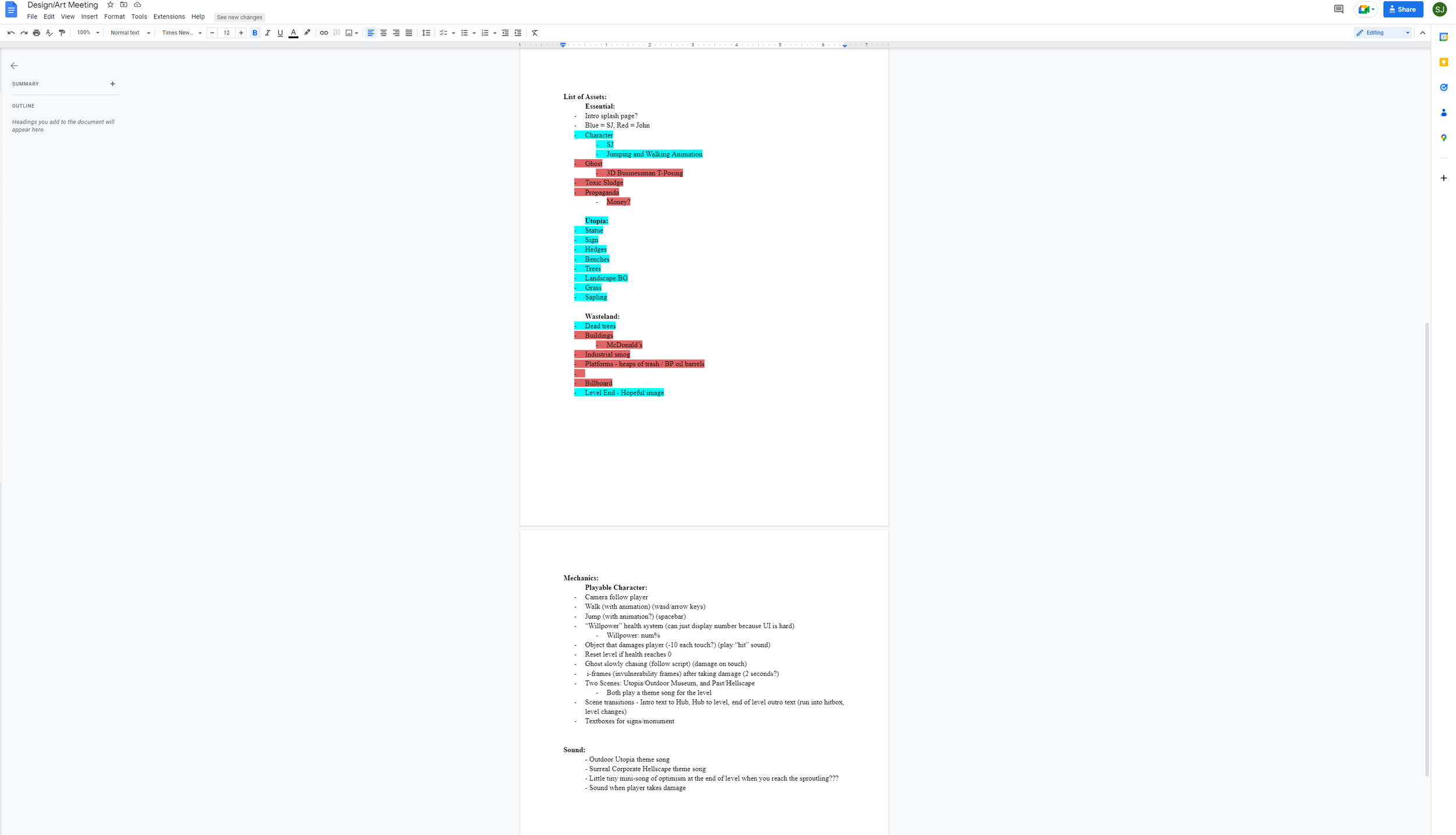Open the Google Keep side panel icon
Image resolution: width=1456 pixels, height=835 pixels.
coord(1443,62)
